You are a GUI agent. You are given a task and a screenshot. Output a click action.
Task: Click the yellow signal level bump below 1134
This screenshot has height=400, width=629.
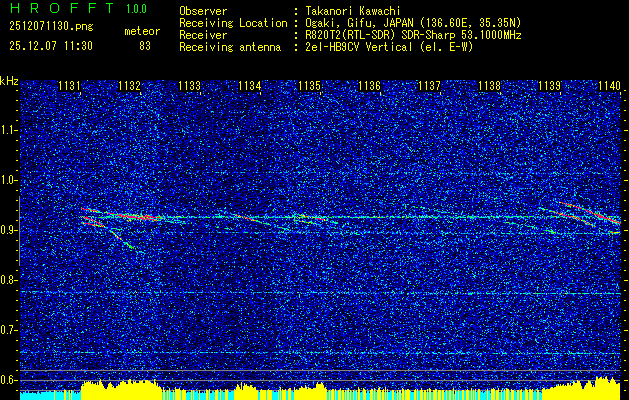pyautogui.click(x=246, y=392)
